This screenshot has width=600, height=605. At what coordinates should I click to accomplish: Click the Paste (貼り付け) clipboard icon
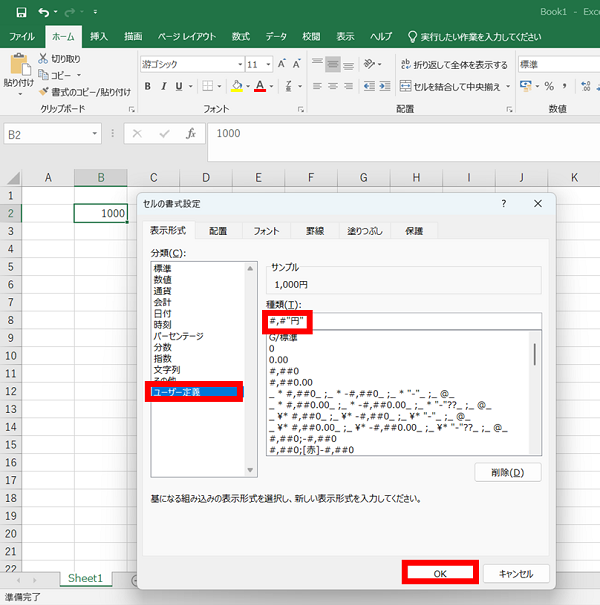pos(19,65)
